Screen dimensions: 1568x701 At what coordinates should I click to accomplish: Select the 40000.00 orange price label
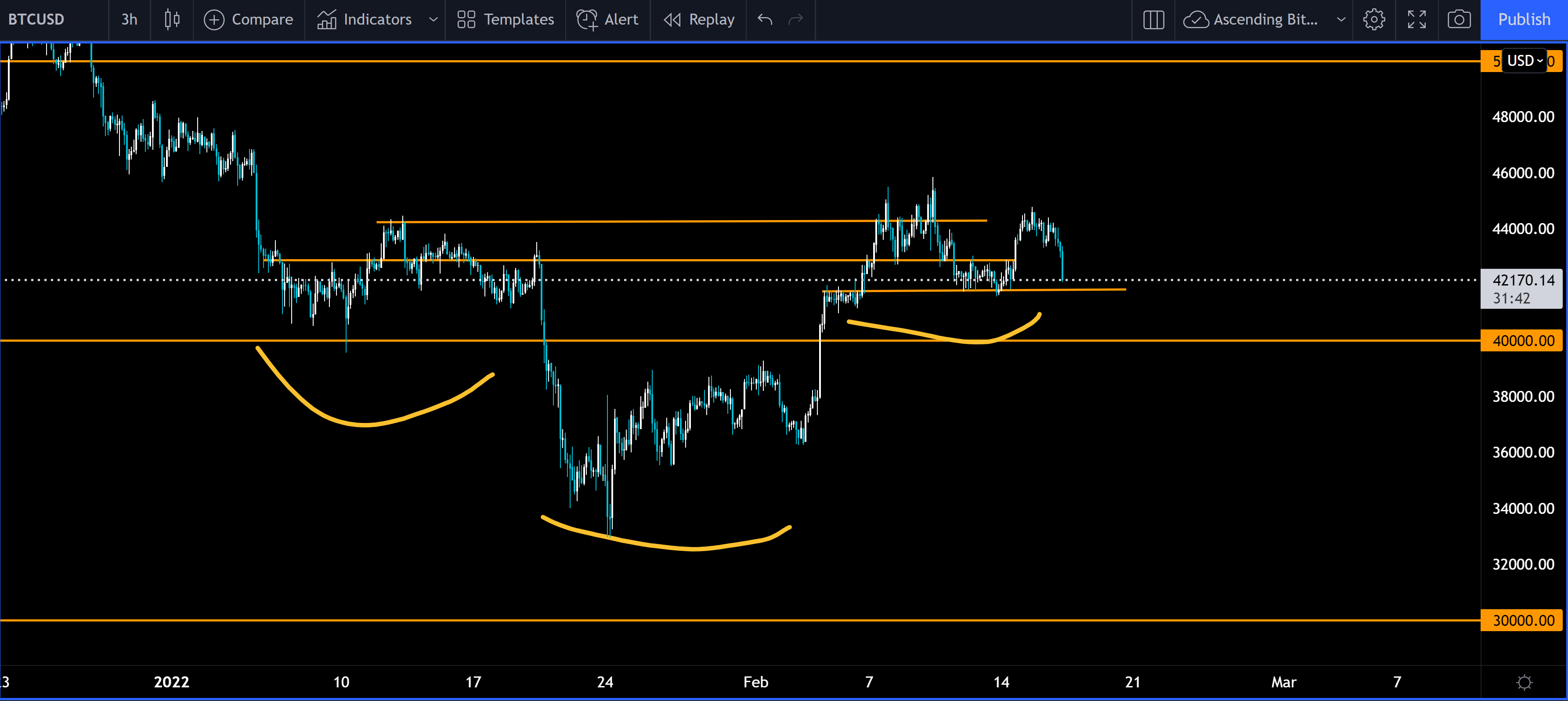[x=1523, y=341]
